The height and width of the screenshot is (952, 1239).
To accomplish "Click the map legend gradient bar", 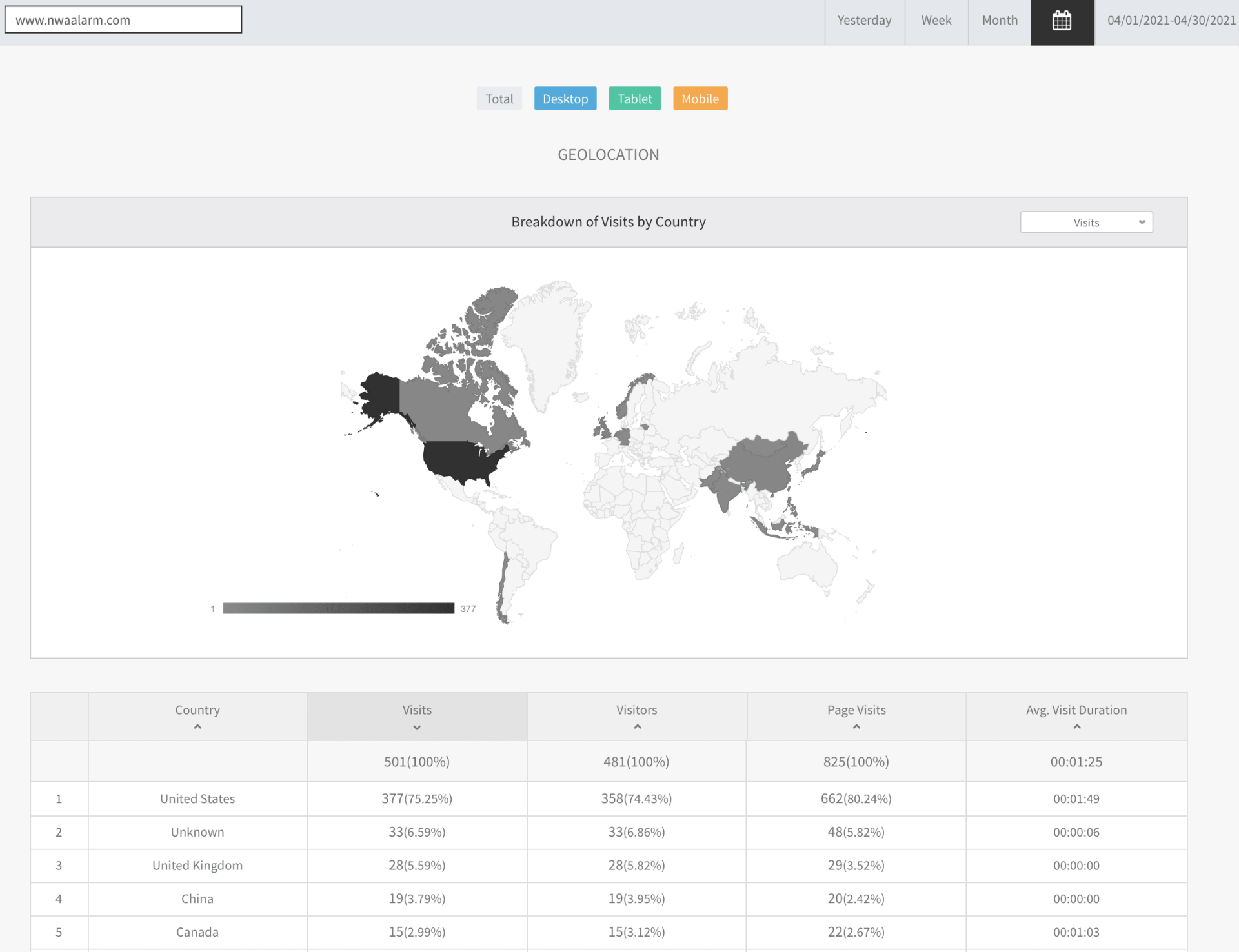I will point(338,608).
